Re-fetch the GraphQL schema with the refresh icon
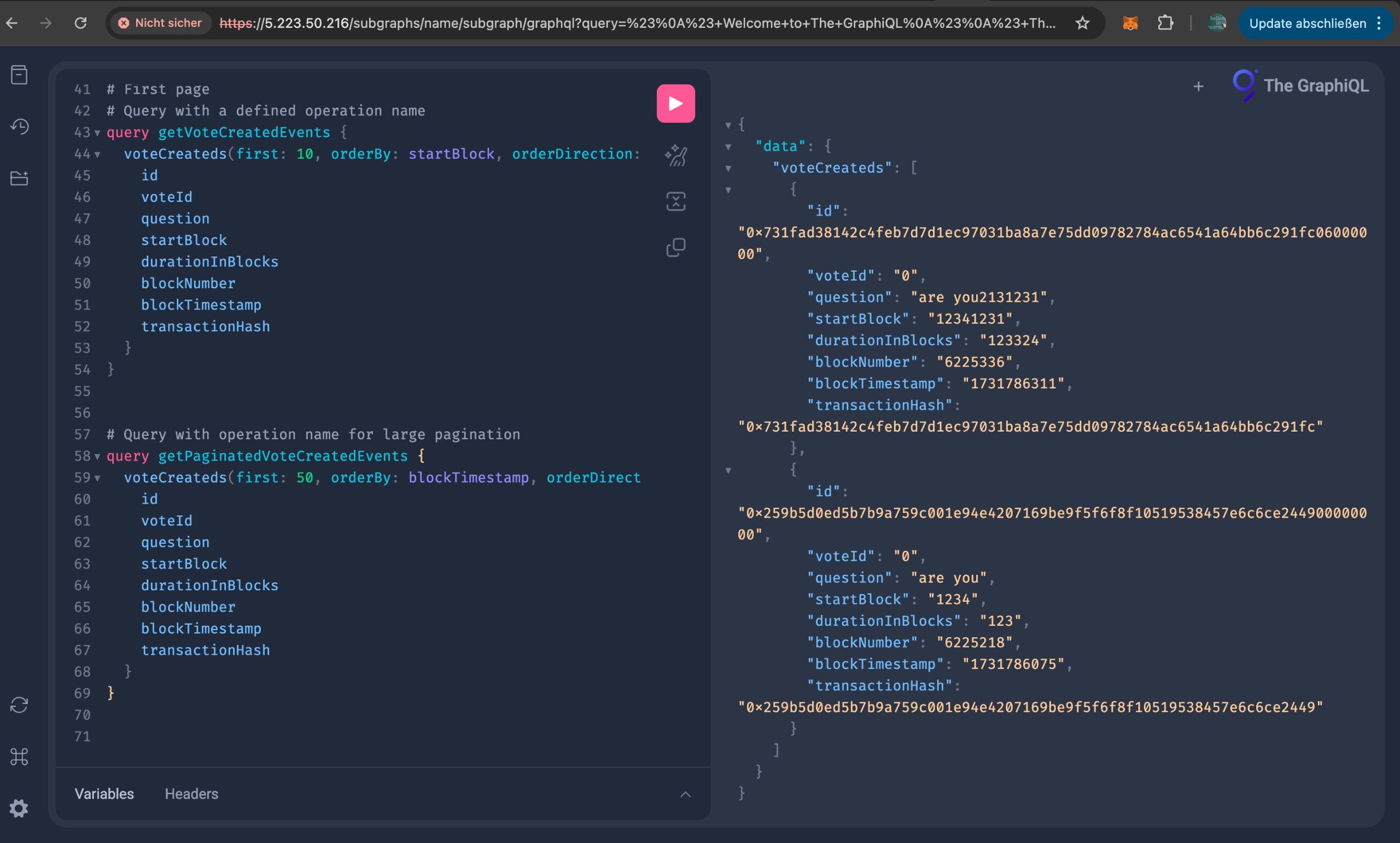 pyautogui.click(x=19, y=705)
